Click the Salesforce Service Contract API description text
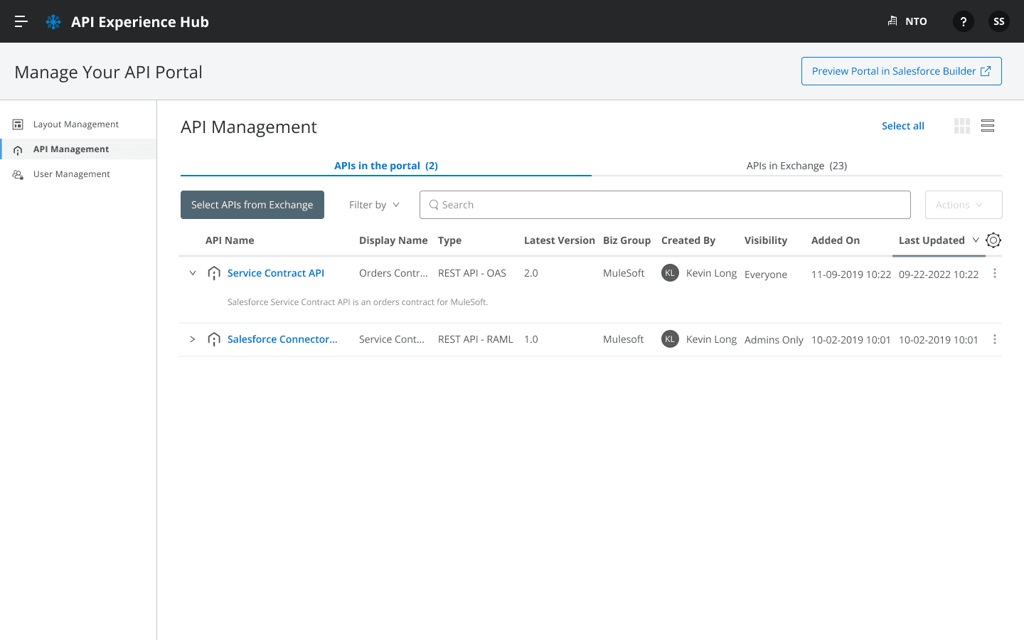The height and width of the screenshot is (640, 1024). tap(358, 302)
